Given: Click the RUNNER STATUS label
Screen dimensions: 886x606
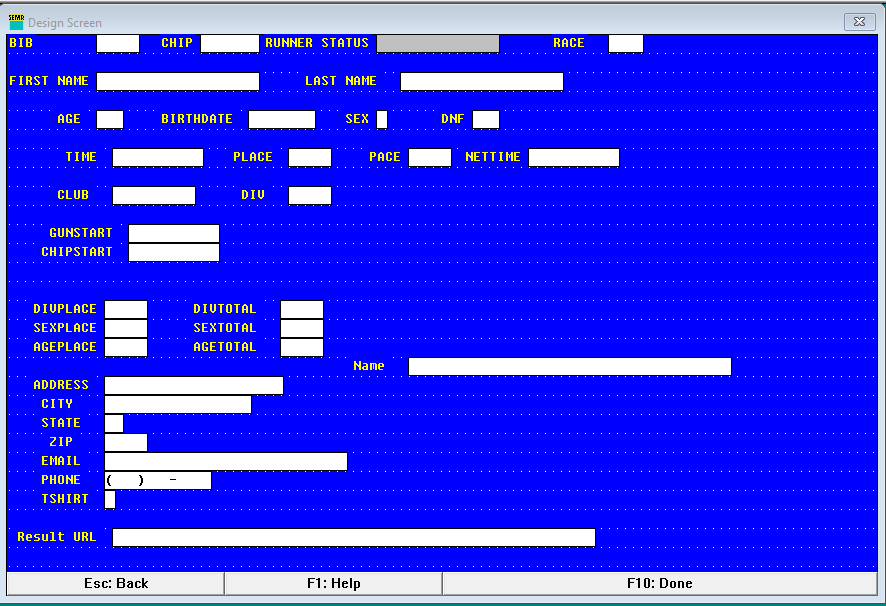Looking at the screenshot, I should tap(317, 43).
